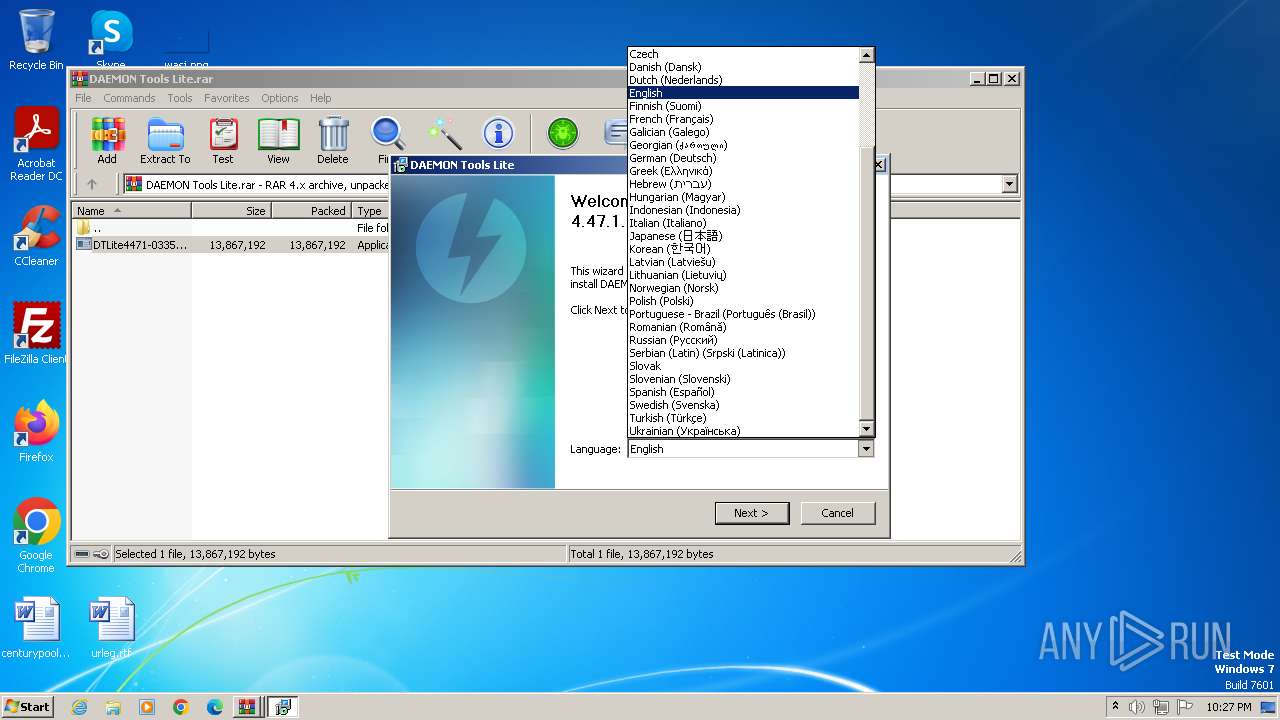Image resolution: width=1280 pixels, height=720 pixels.
Task: Select the CCleaner desktop icon
Action: coord(36,236)
